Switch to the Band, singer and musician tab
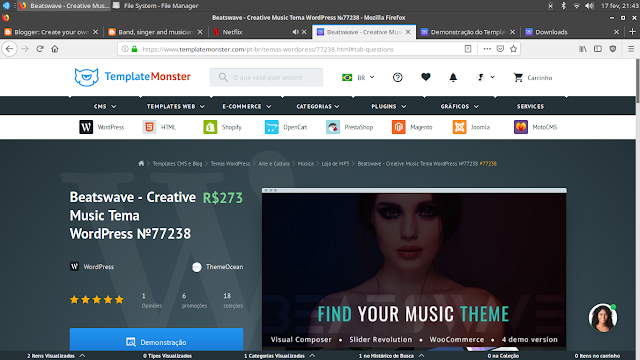Screen dimensions: 640x360 tap(155, 32)
